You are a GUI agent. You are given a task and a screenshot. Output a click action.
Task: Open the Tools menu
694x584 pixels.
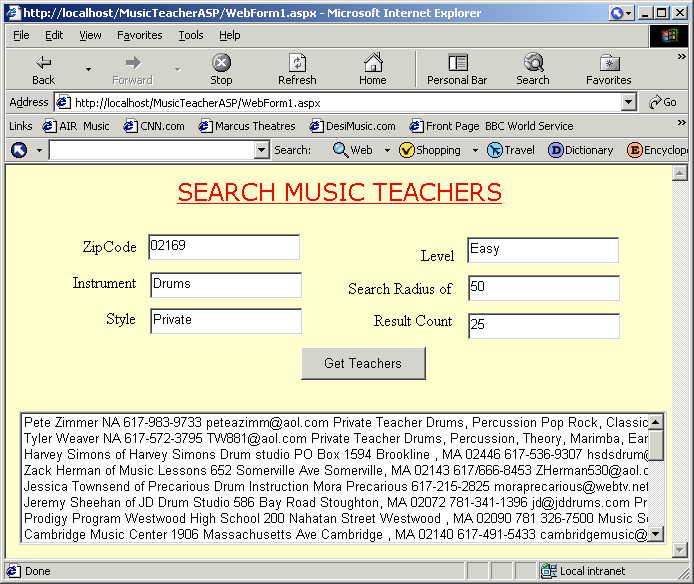(x=191, y=35)
